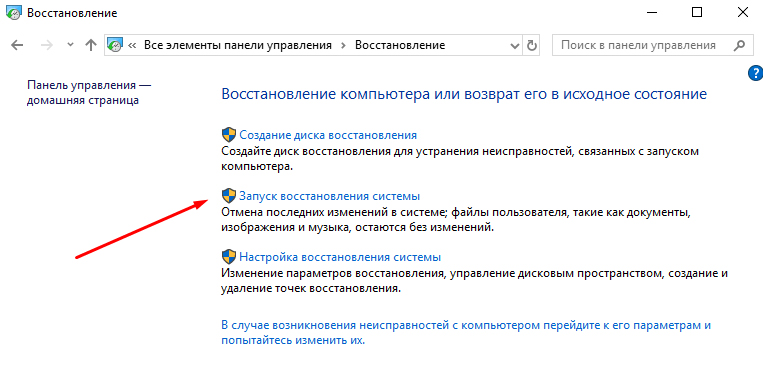Image resolution: width=763 pixels, height=383 pixels.
Task: Click Восстановление breadcrumb in address bar
Action: pos(400,45)
